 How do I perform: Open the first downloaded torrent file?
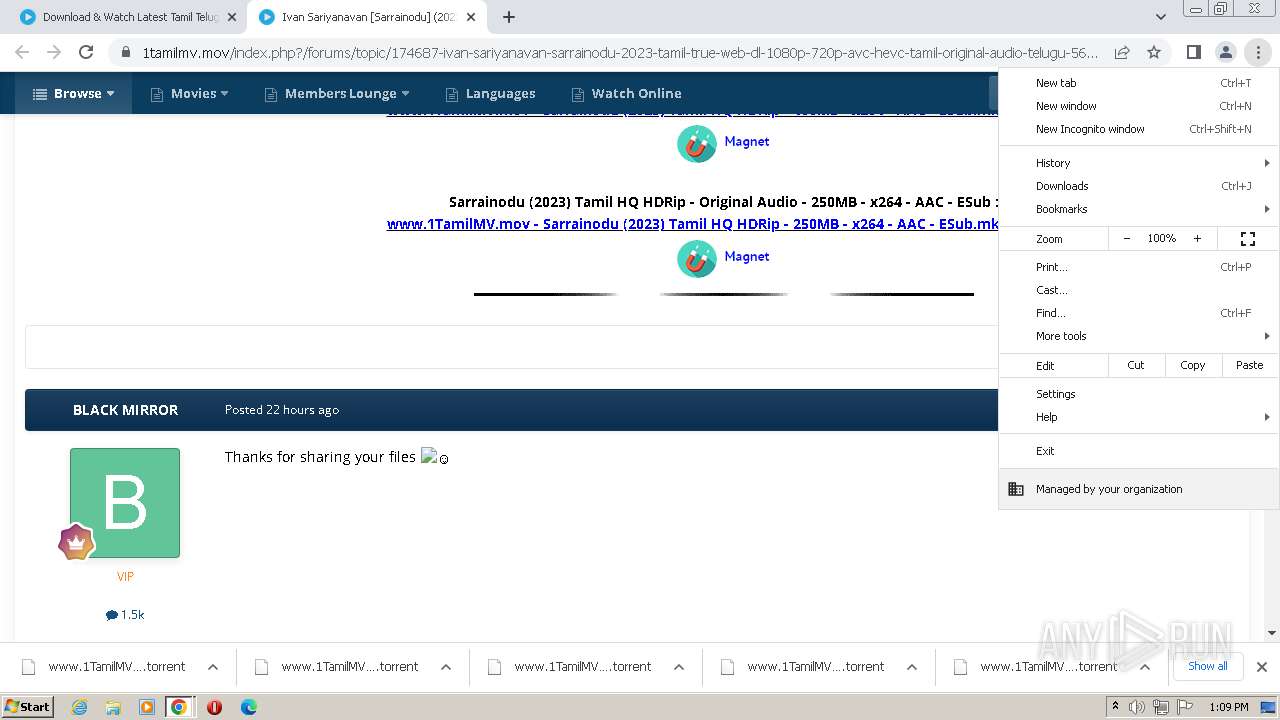click(105, 667)
